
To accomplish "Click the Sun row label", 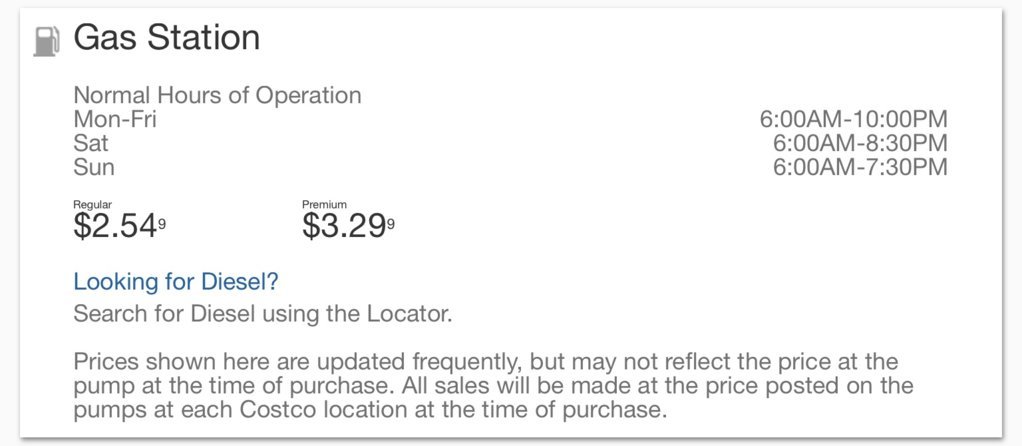I will click(94, 168).
